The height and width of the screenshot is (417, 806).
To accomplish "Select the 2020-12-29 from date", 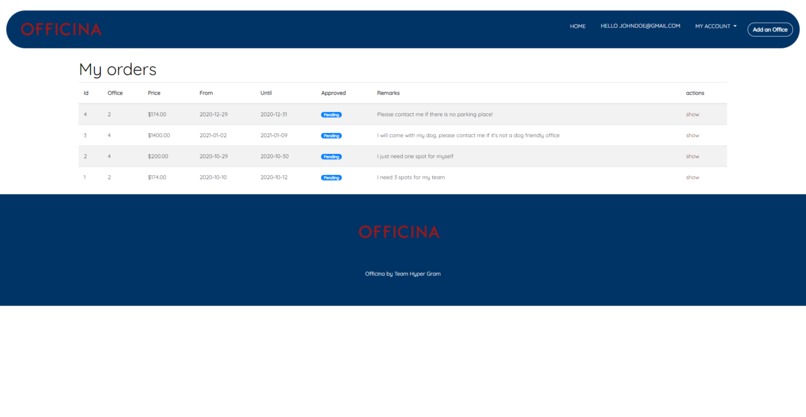I will tap(213, 114).
